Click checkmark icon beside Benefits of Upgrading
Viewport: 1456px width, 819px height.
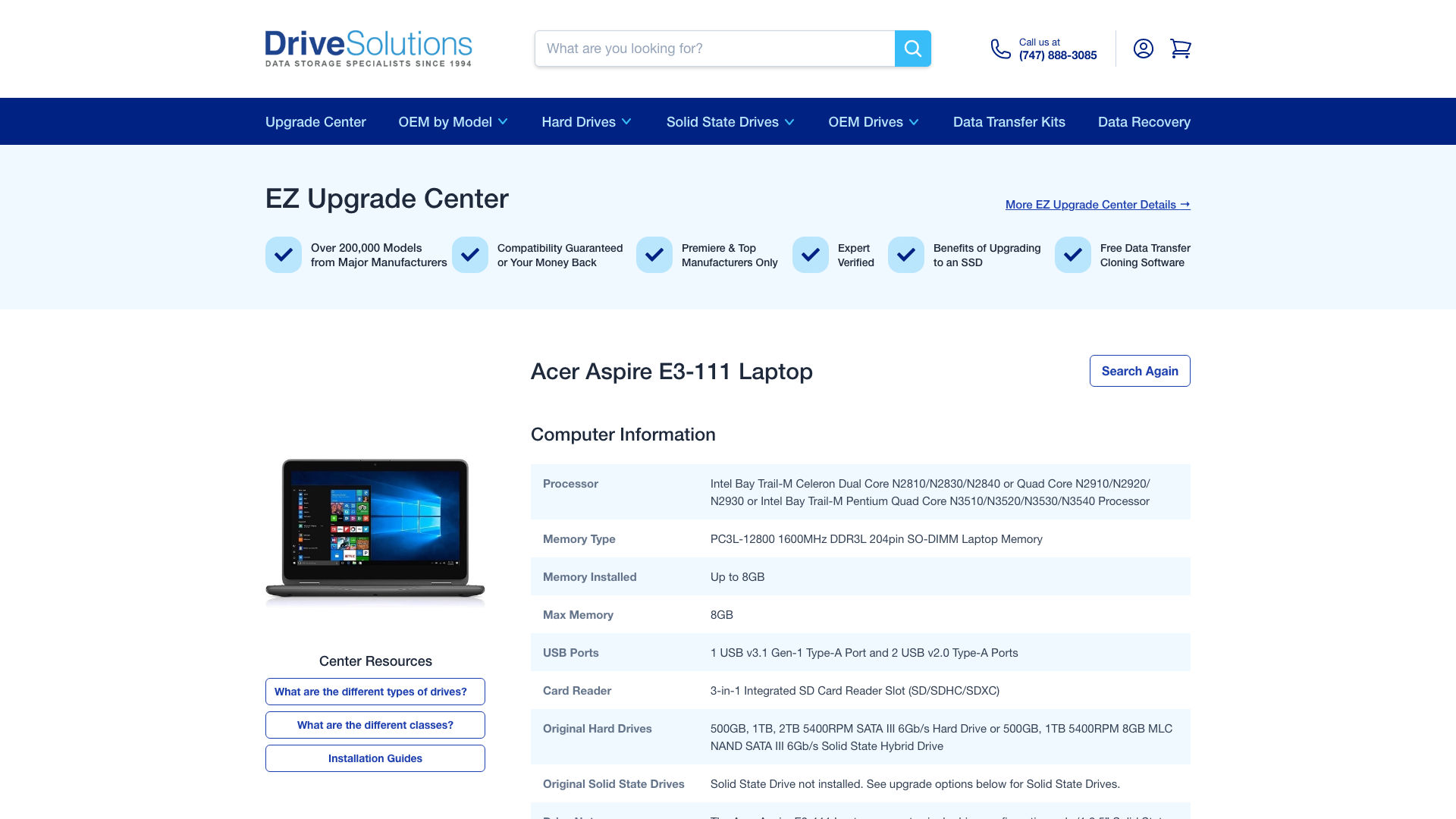(x=906, y=255)
